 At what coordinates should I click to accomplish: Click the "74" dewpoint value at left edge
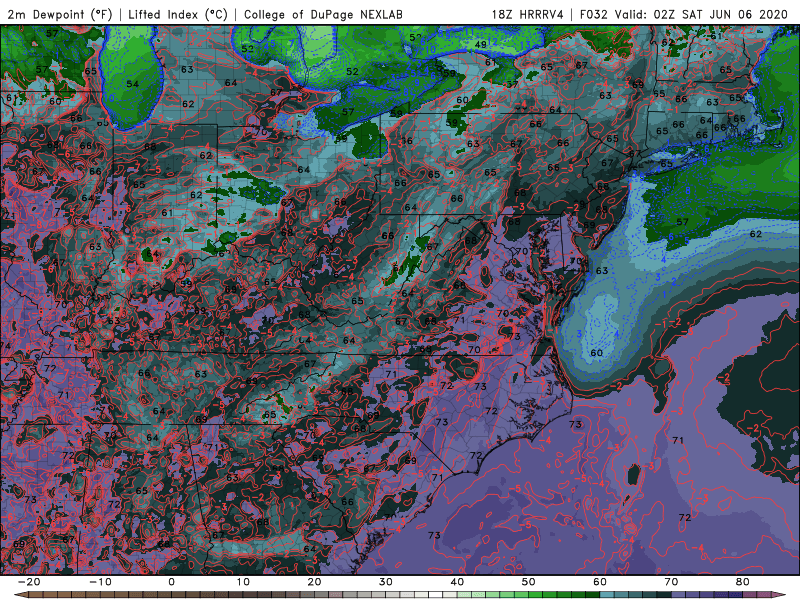tap(5, 346)
